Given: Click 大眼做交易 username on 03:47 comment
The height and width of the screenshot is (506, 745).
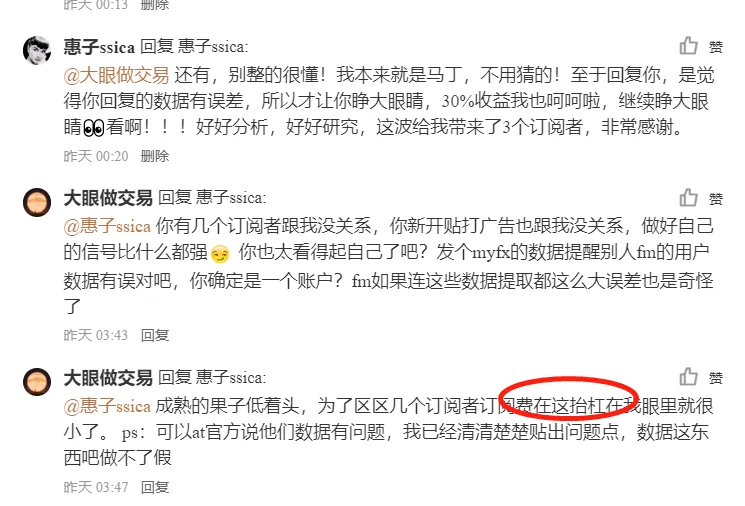Looking at the screenshot, I should [108, 378].
